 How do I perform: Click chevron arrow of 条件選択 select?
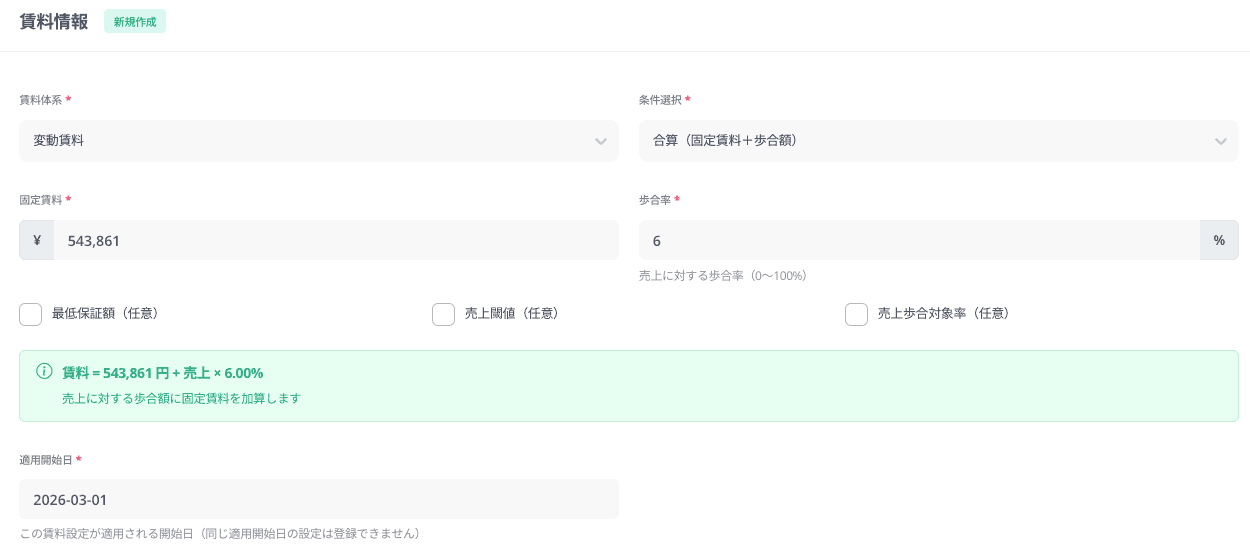pos(1220,142)
